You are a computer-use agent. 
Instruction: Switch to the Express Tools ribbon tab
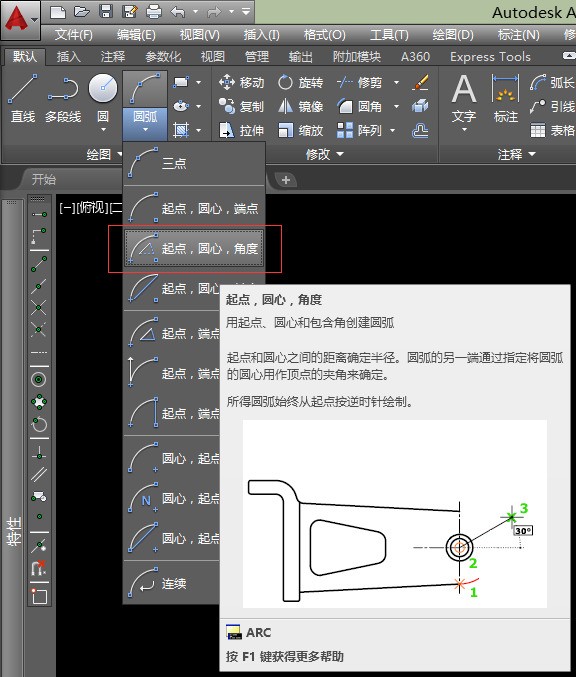[x=490, y=57]
